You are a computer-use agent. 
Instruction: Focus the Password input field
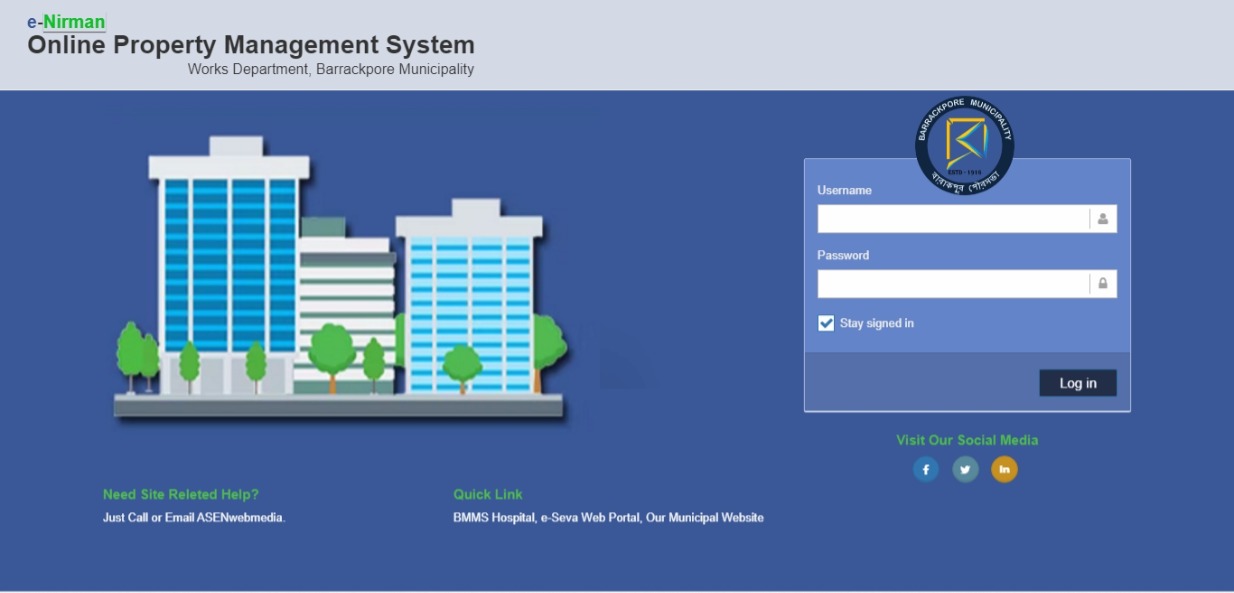[952, 284]
